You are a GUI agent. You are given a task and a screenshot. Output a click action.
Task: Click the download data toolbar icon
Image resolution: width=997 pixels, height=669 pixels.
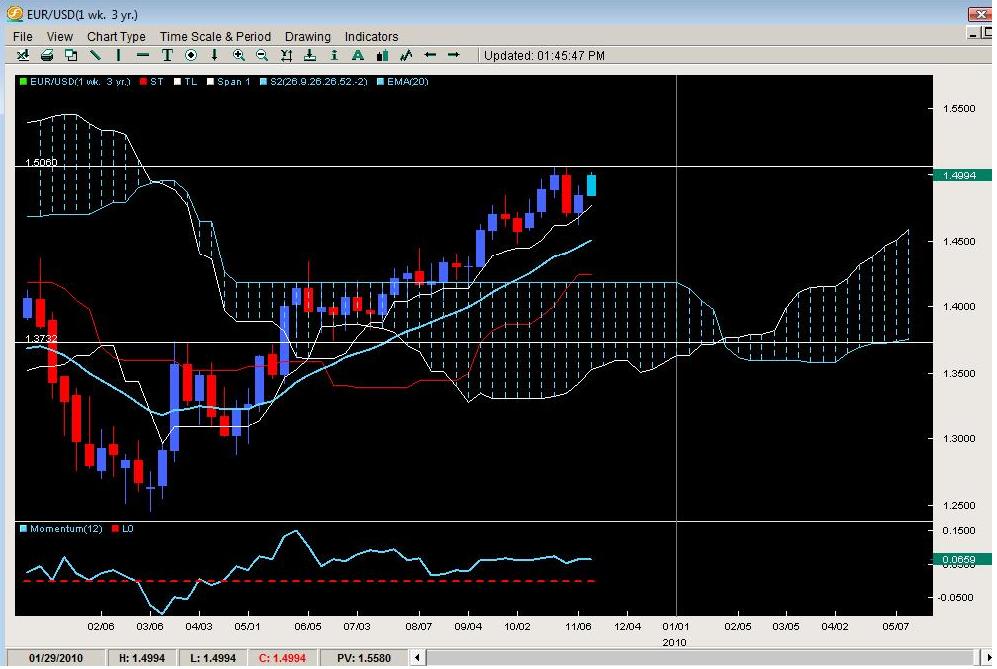click(x=310, y=55)
